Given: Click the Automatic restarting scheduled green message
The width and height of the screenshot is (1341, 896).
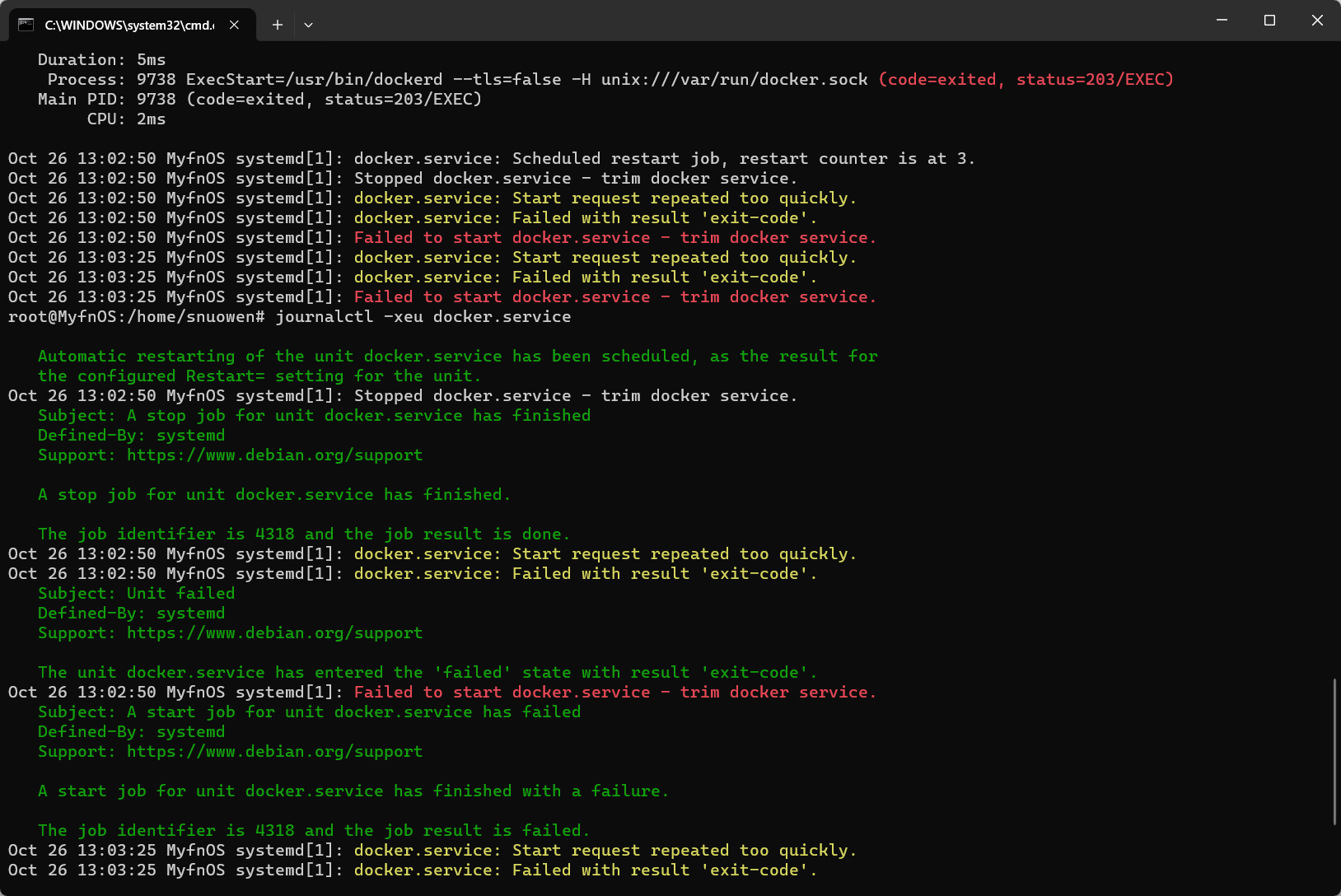Looking at the screenshot, I should [457, 356].
